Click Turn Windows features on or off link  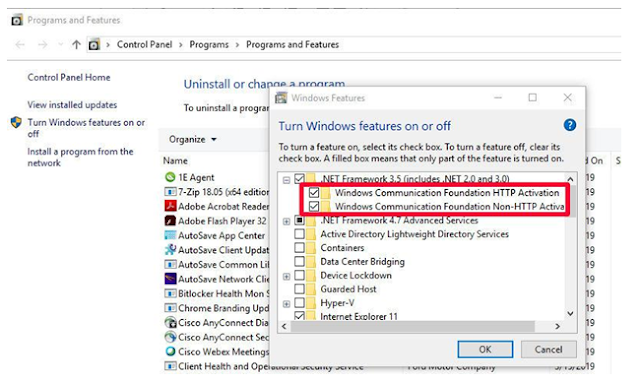pos(86,128)
